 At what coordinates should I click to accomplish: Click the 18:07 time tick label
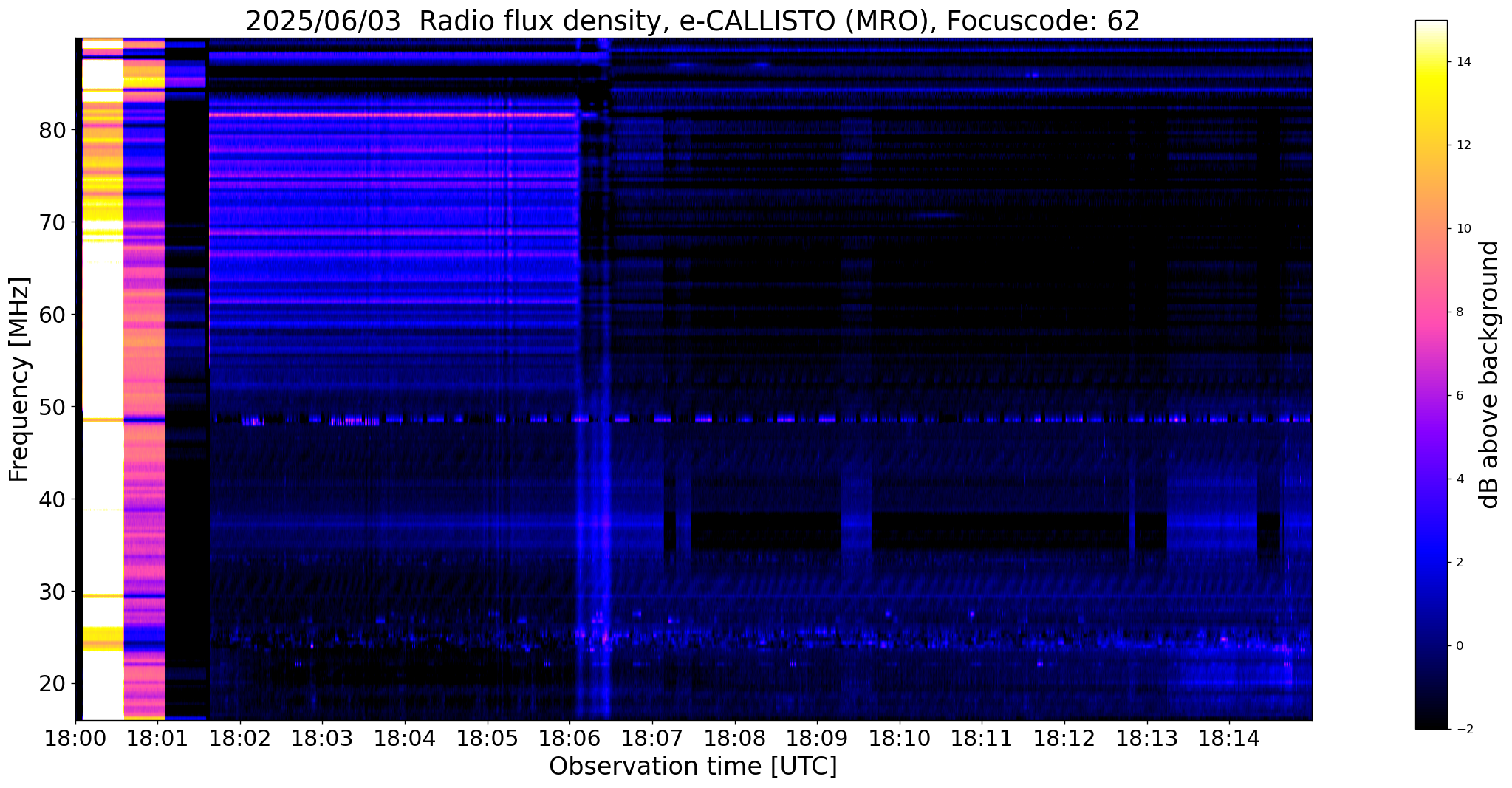[x=652, y=738]
